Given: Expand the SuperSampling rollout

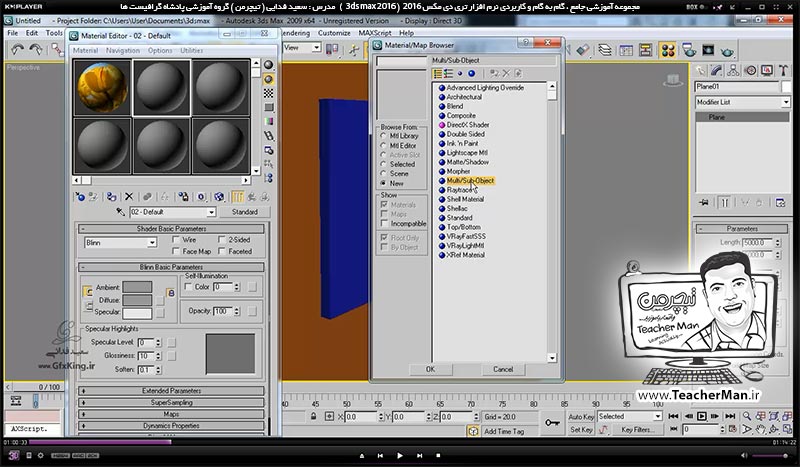Looking at the screenshot, I should point(171,403).
